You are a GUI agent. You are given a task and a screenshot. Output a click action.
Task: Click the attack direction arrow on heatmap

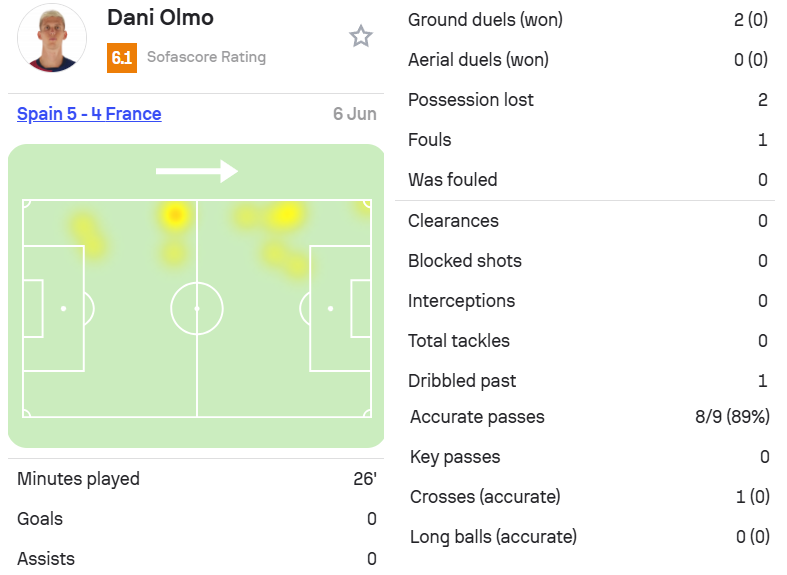(x=197, y=171)
